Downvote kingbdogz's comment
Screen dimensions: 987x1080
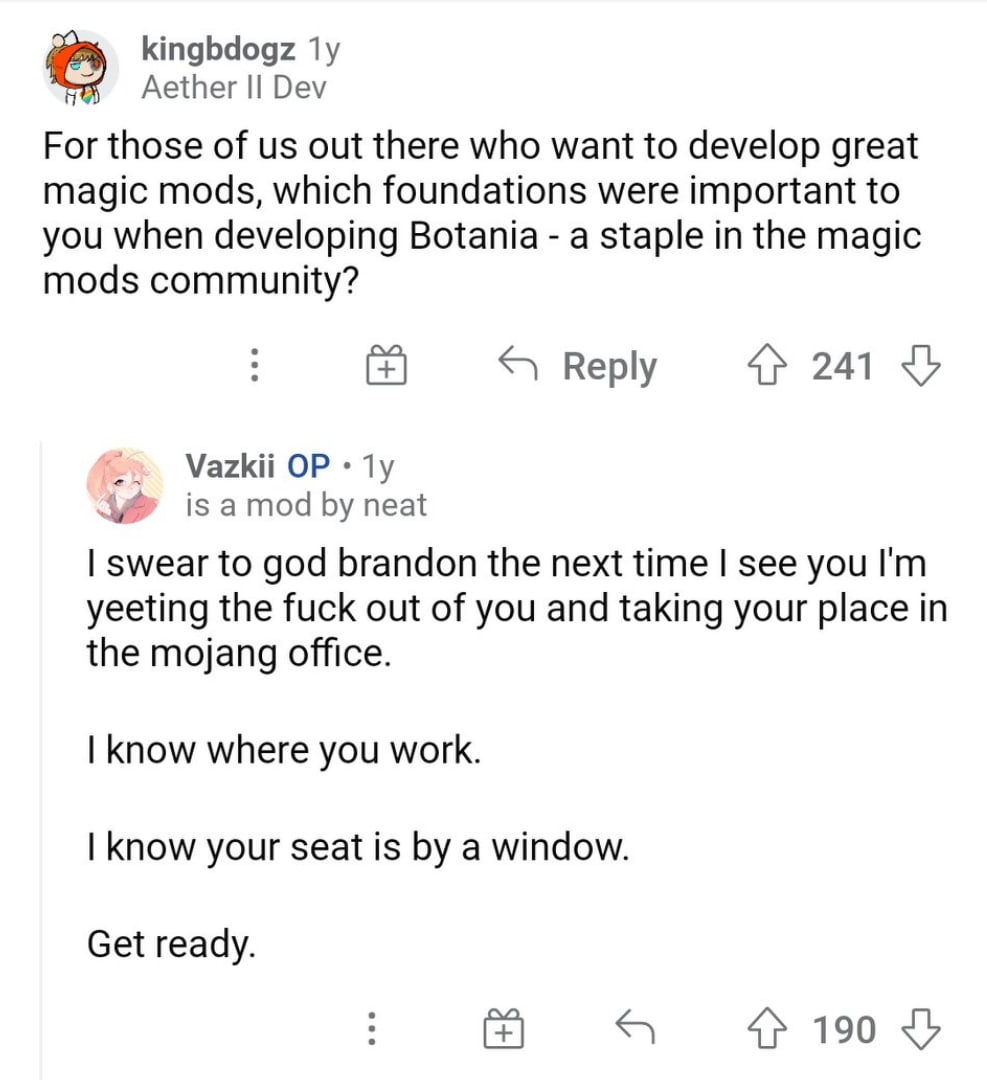[x=921, y=366]
